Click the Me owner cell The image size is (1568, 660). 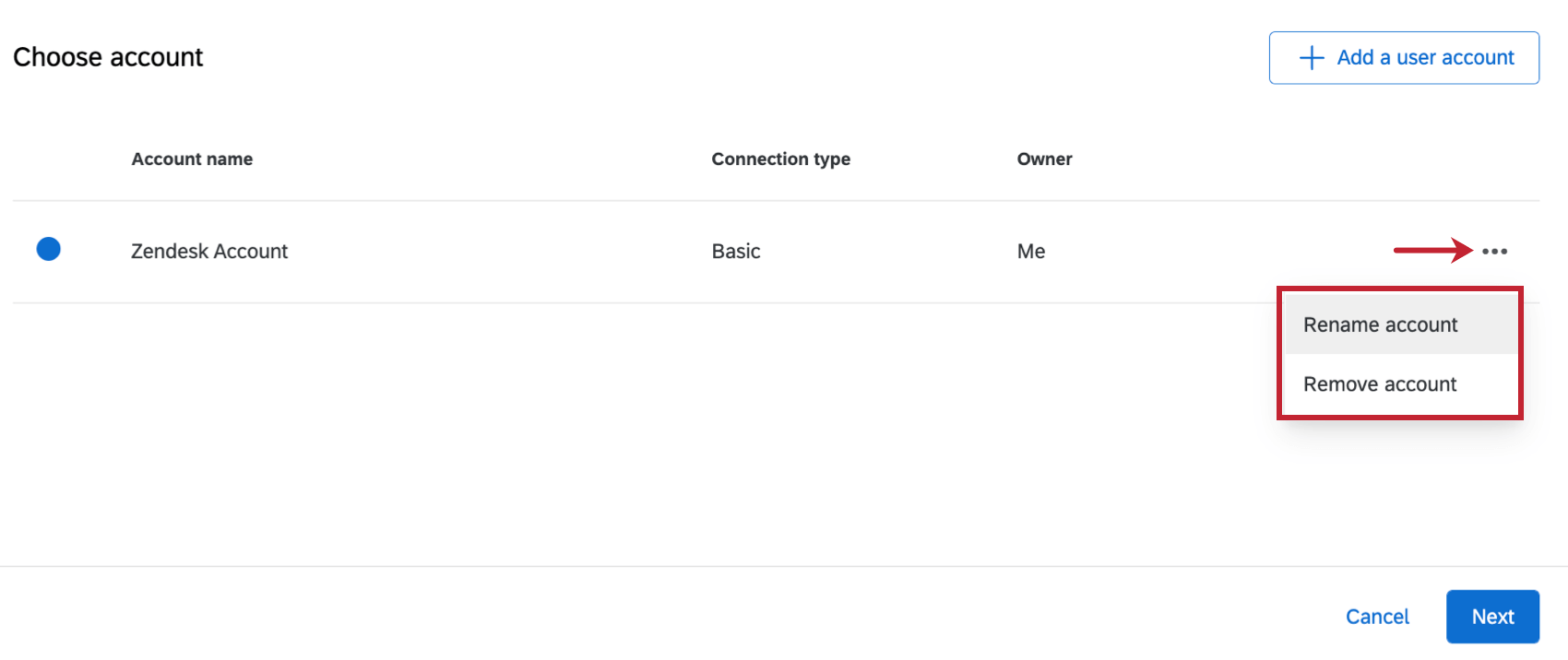[1031, 251]
